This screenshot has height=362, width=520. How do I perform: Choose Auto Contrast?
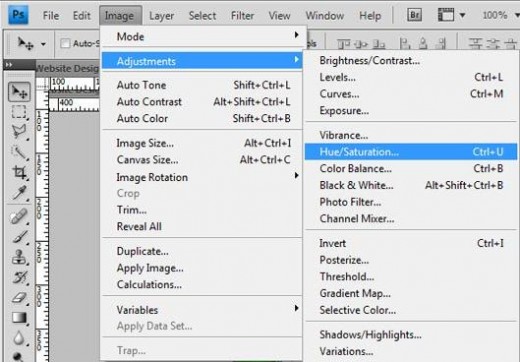(202, 102)
